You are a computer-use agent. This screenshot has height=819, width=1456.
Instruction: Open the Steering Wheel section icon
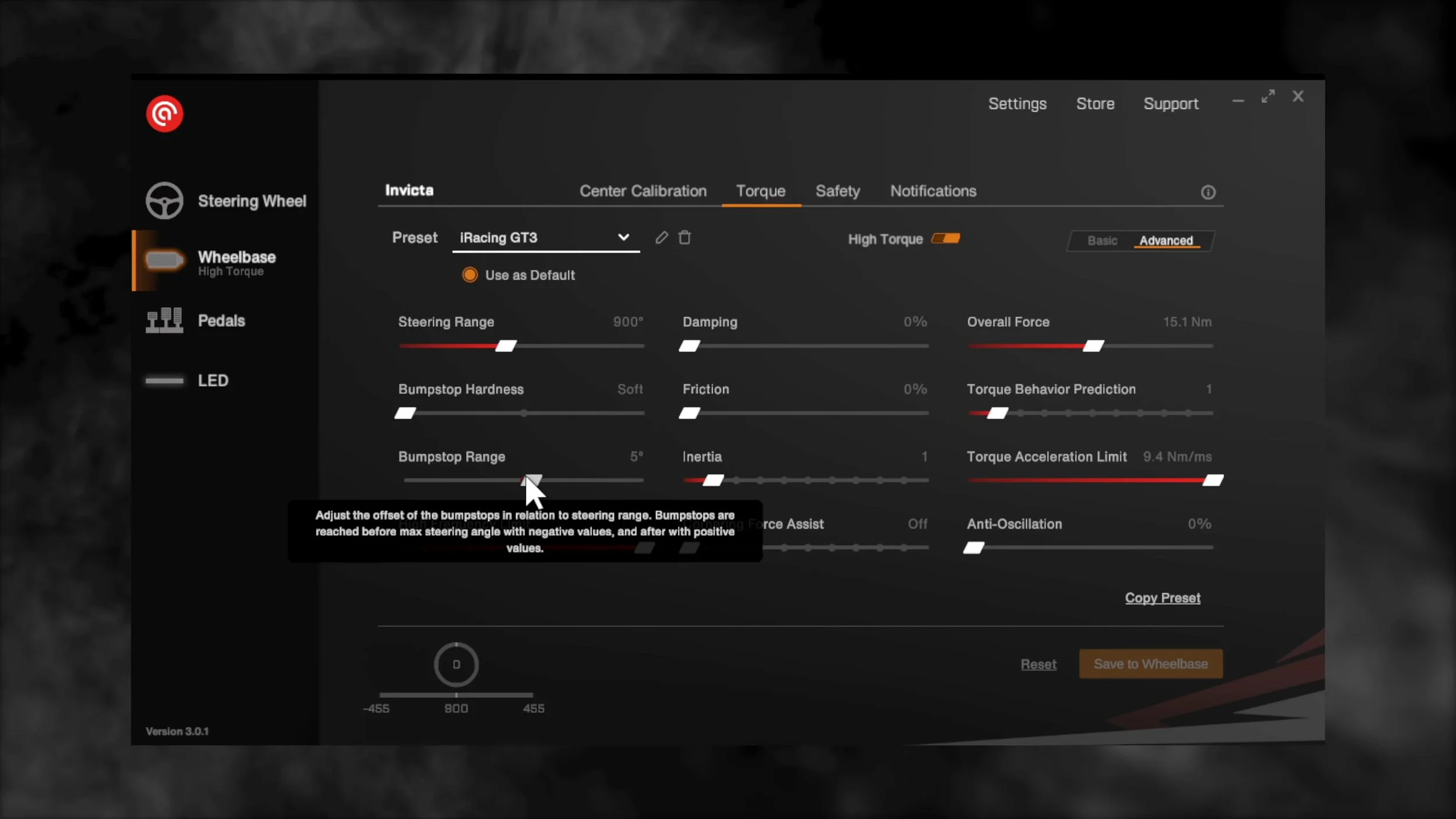point(164,201)
